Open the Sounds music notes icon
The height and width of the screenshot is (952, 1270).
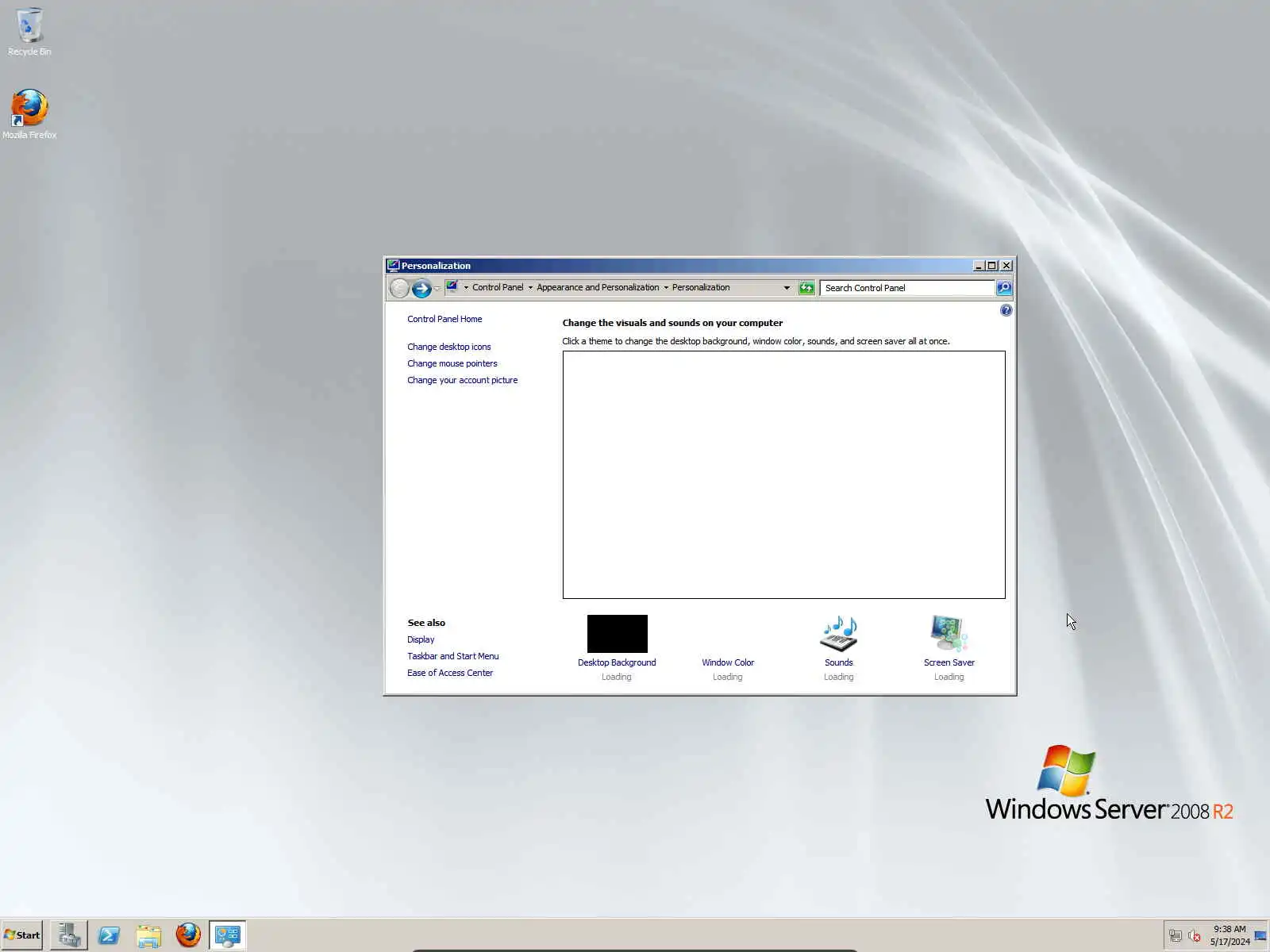pyautogui.click(x=838, y=634)
